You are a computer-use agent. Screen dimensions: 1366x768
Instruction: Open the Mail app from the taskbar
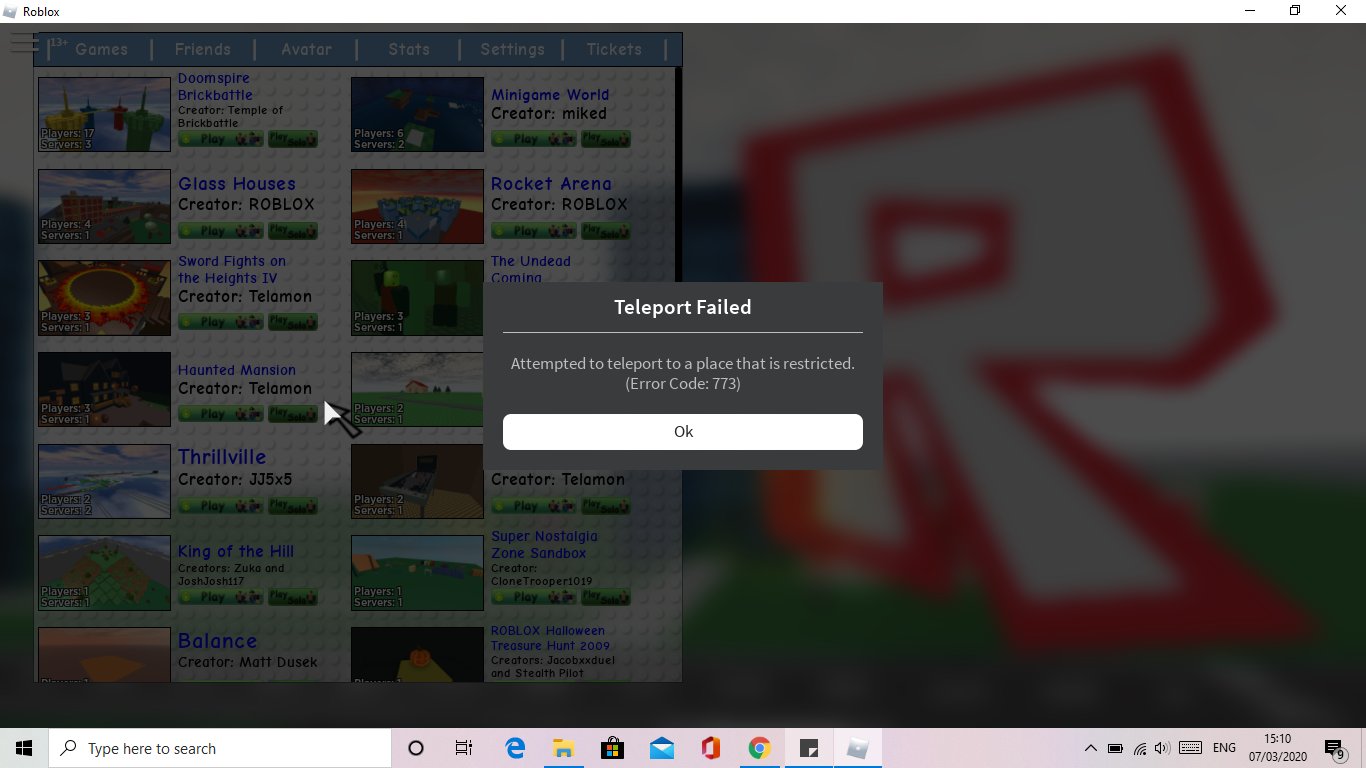[x=661, y=748]
